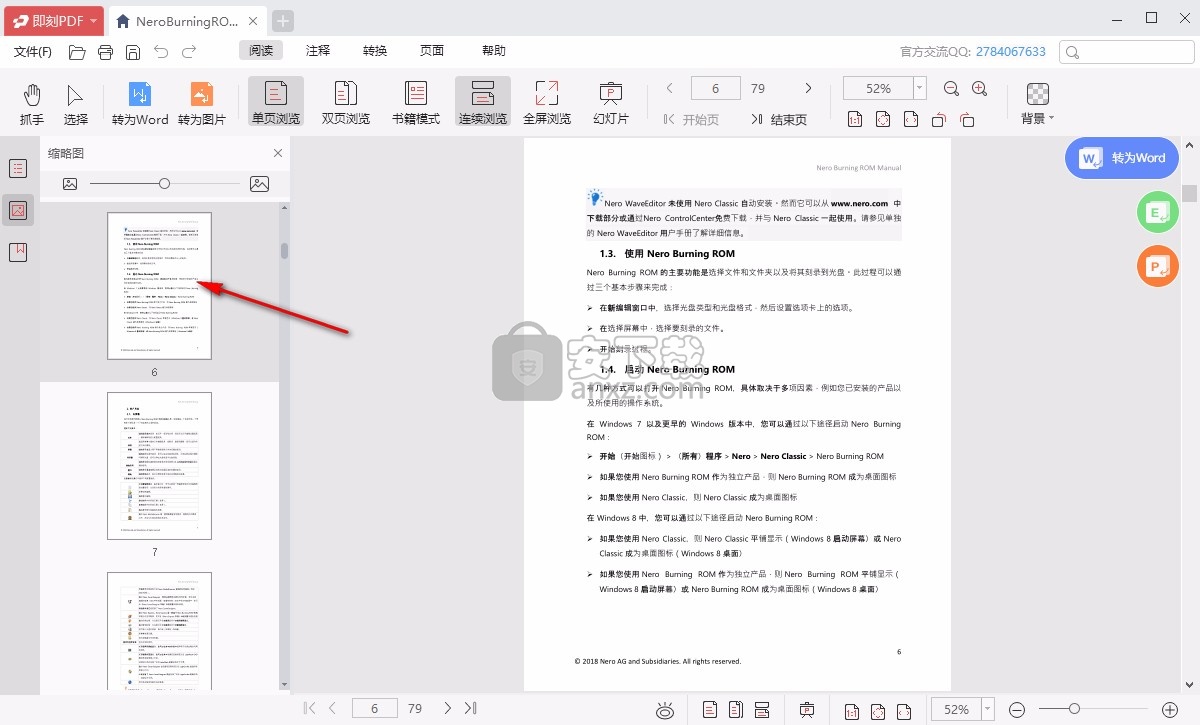1200x725 pixels.
Task: Click the search input field
Action: (x=1127, y=52)
